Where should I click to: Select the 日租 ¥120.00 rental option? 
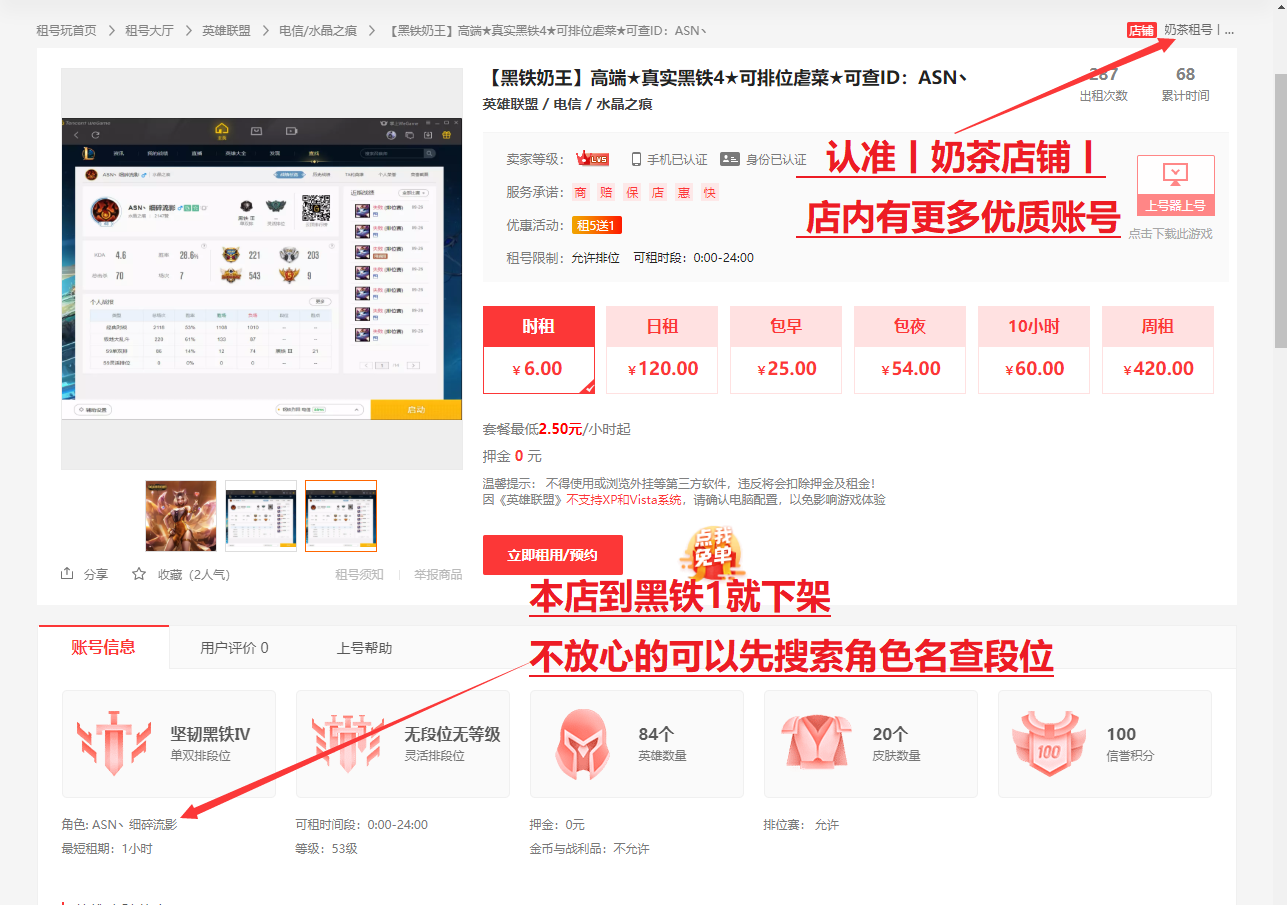click(x=662, y=350)
